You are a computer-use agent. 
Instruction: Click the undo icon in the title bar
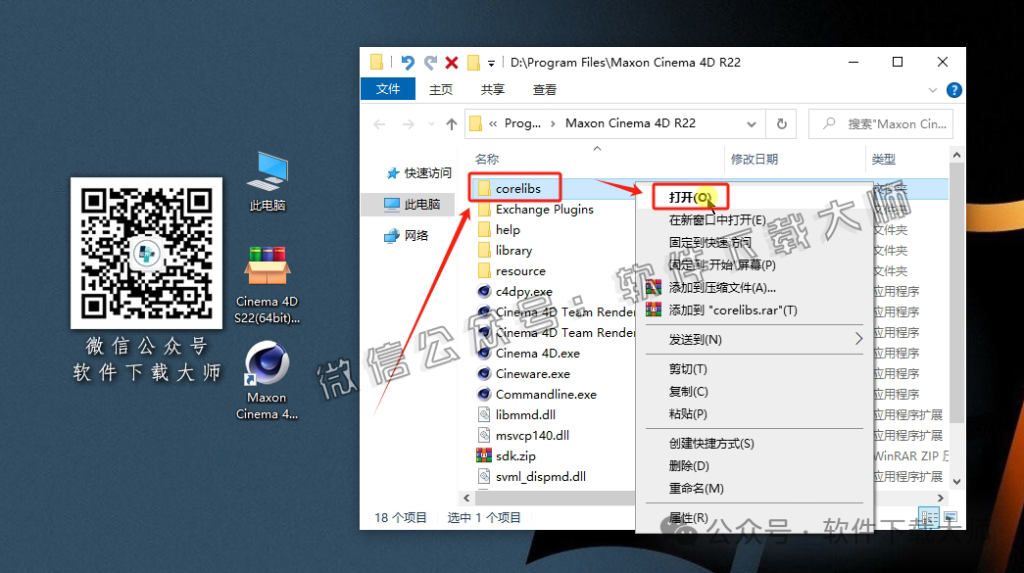tap(408, 63)
